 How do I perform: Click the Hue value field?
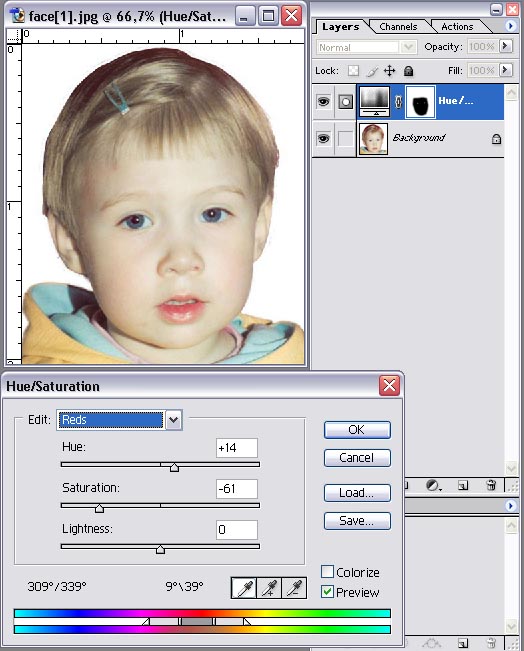237,448
